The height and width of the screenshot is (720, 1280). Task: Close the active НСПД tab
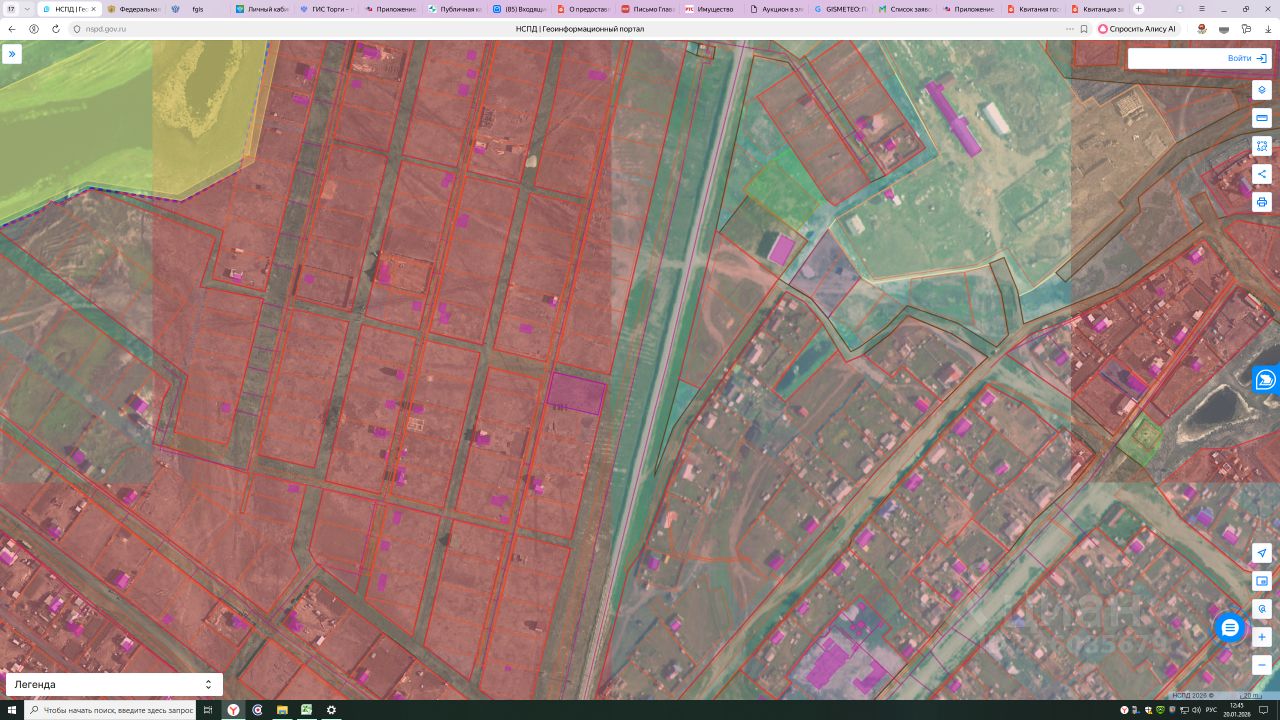(95, 9)
